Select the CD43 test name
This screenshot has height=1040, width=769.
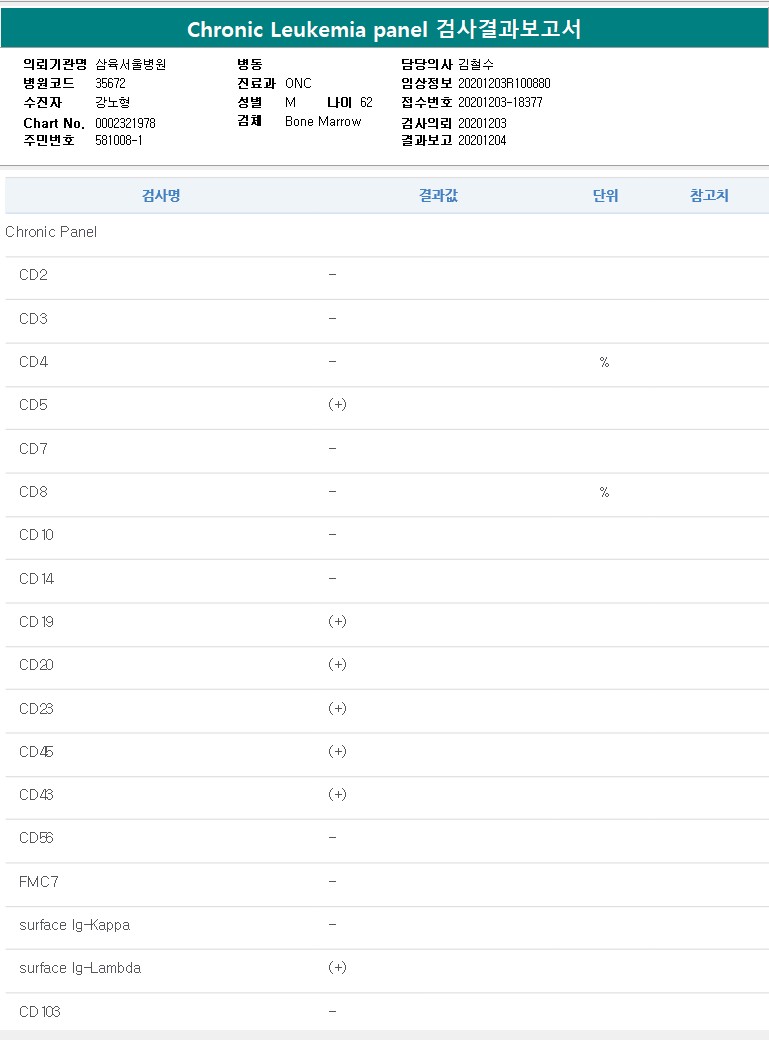tap(36, 795)
